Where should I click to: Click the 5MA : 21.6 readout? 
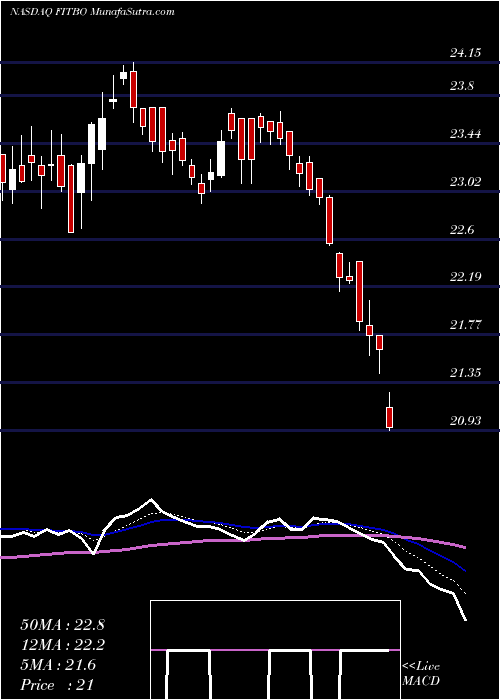click(58, 665)
